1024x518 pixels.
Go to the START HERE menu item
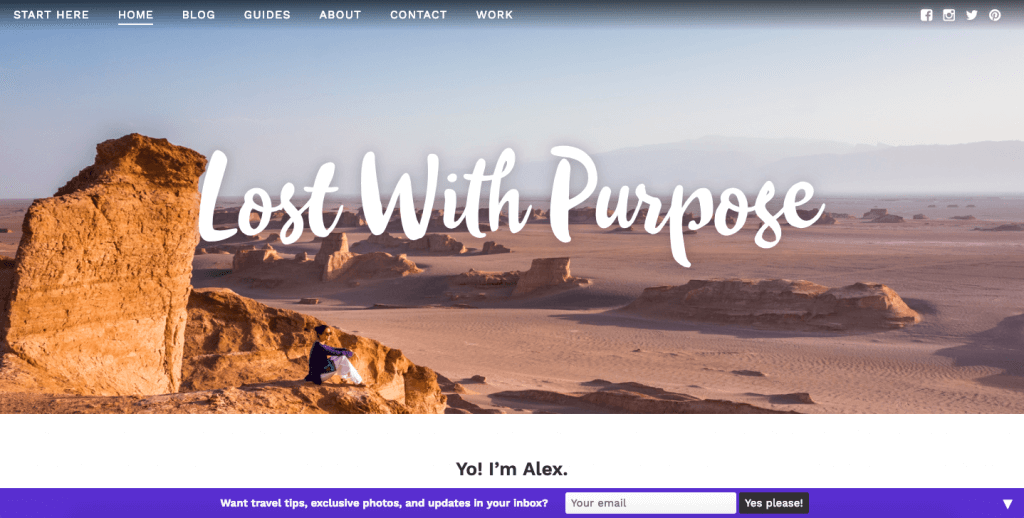[x=51, y=14]
